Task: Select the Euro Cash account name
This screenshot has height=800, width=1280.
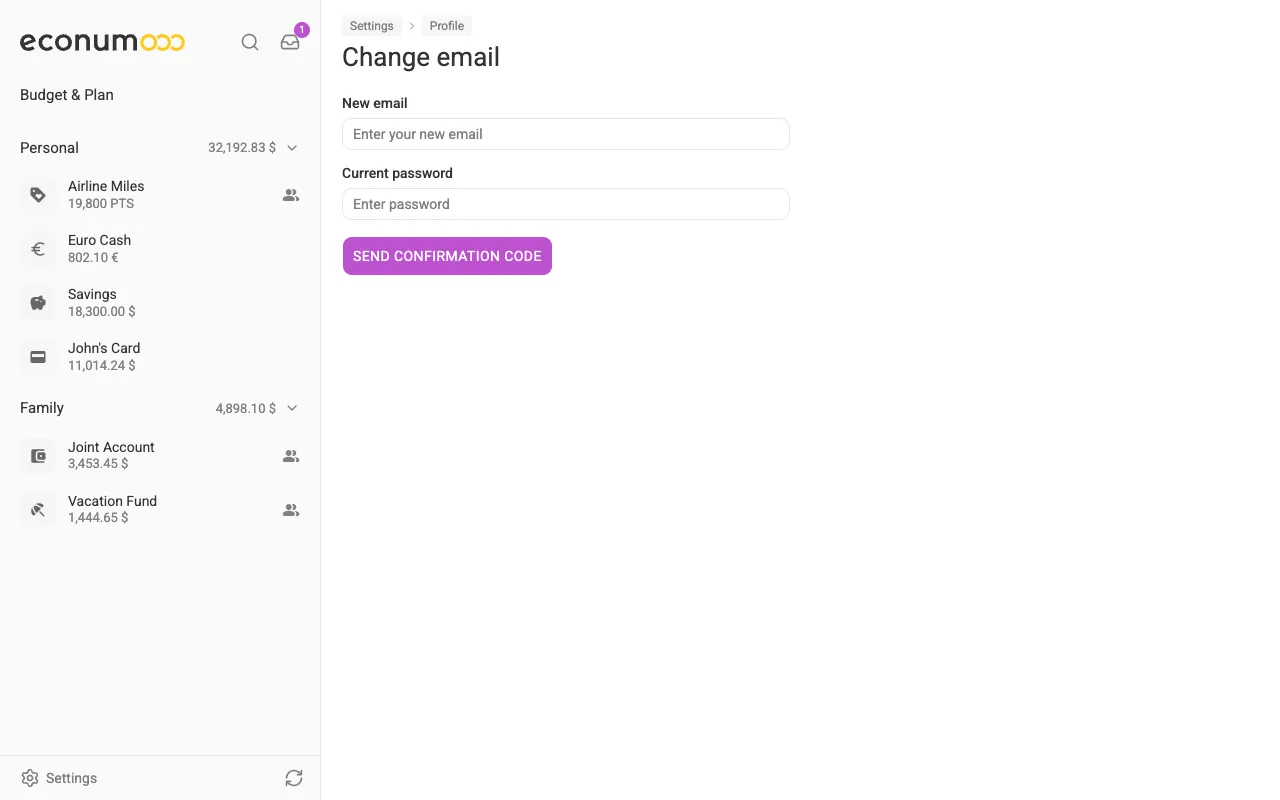Action: coord(100,240)
